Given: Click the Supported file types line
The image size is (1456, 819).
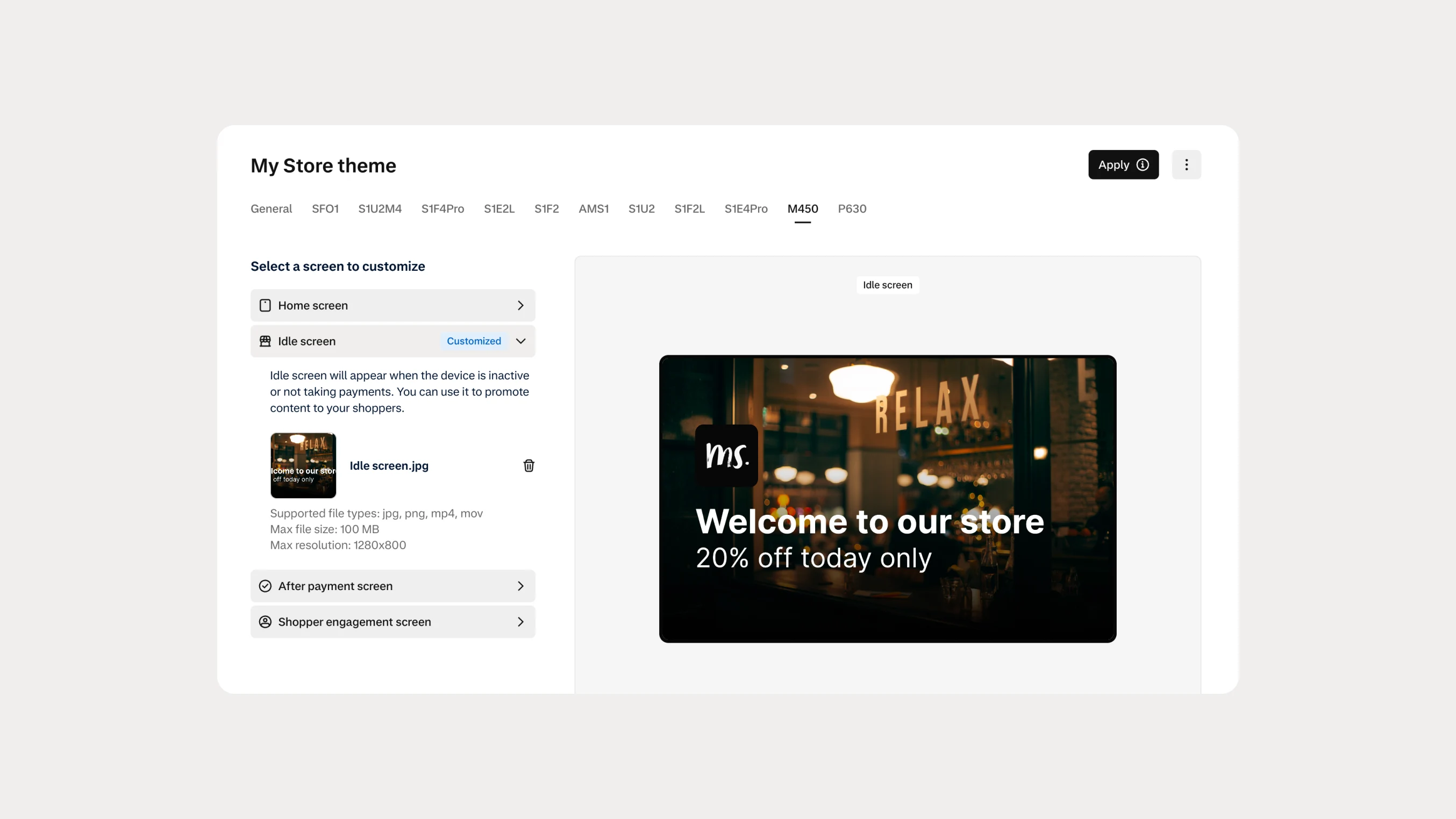Looking at the screenshot, I should coord(376,513).
